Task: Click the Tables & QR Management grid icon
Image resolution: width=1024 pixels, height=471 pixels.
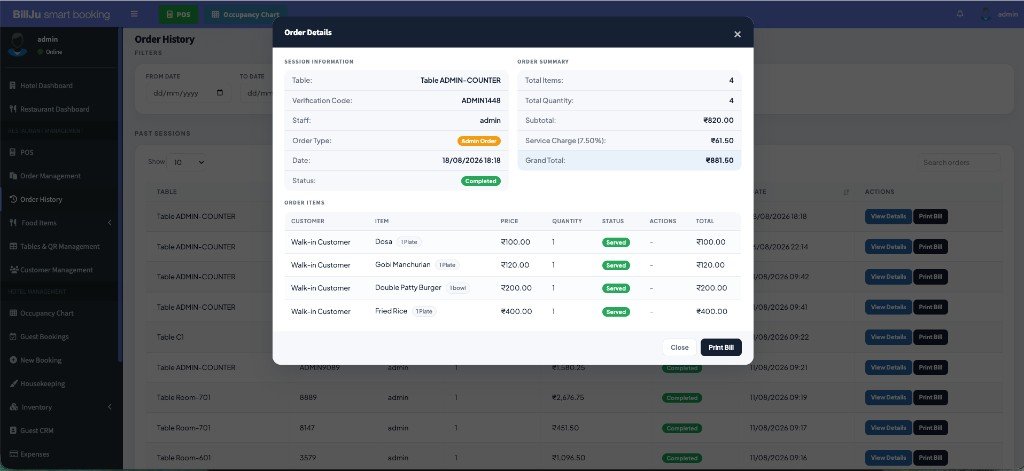Action: pyautogui.click(x=14, y=246)
